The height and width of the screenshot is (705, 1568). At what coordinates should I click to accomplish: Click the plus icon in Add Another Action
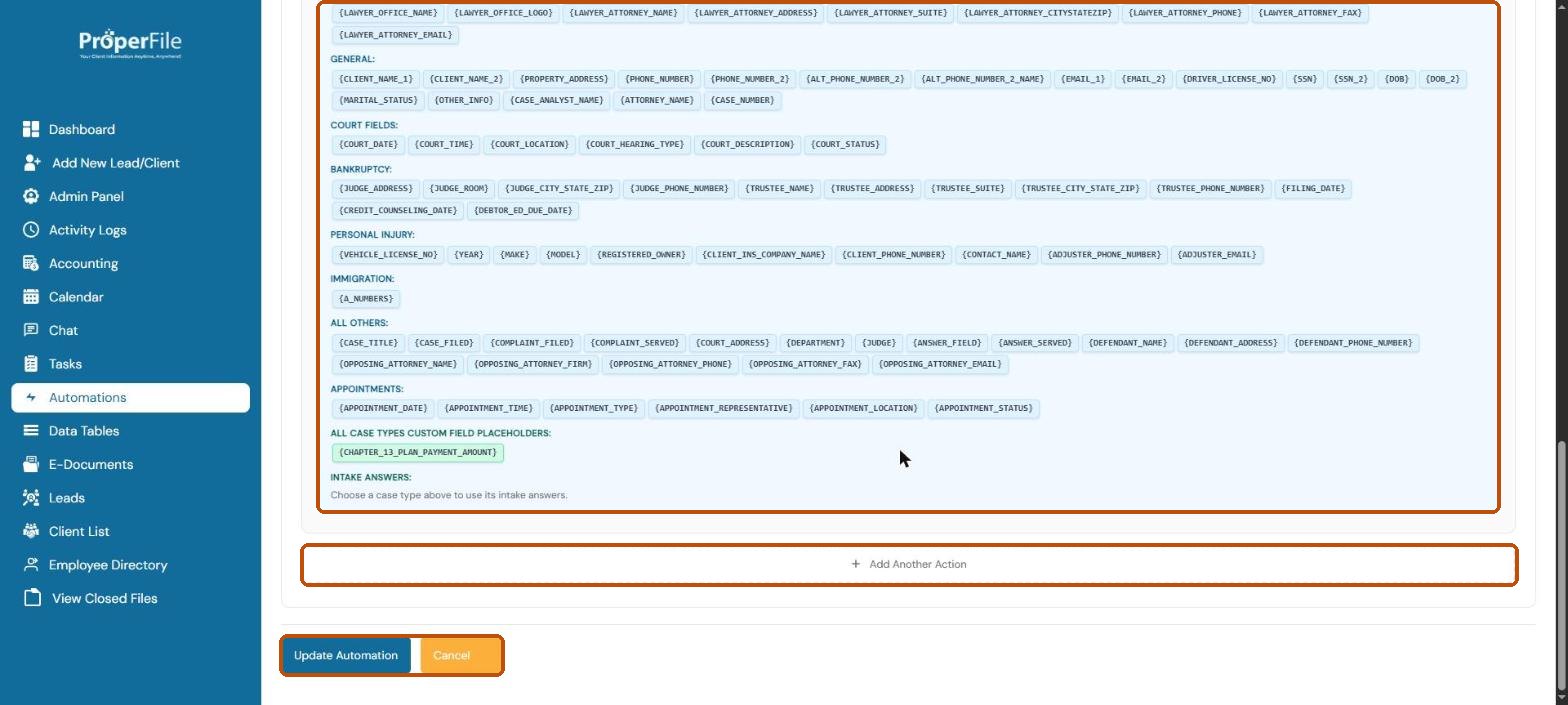855,564
